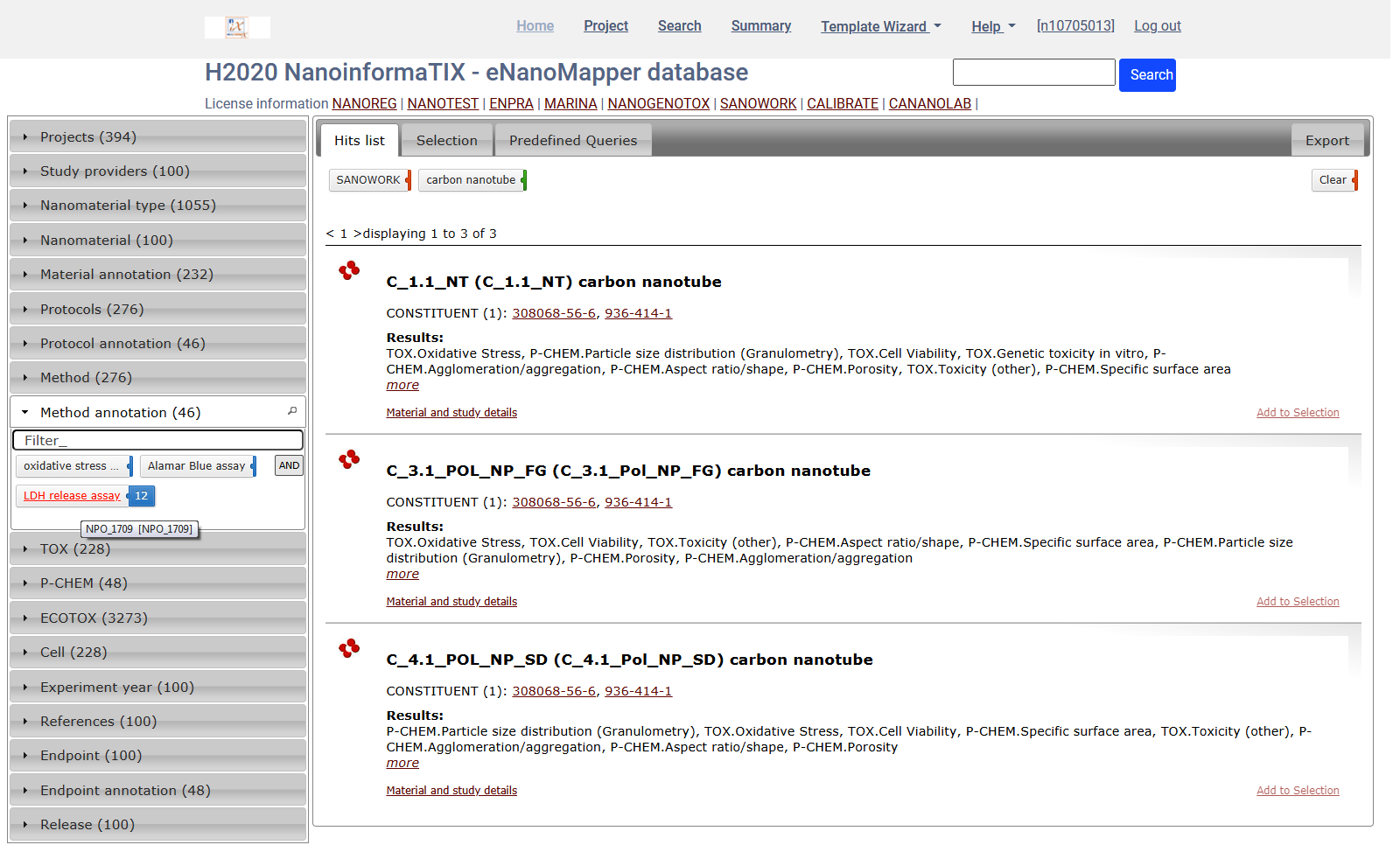
Task: Open the Predefined Queries tab
Action: 573,141
